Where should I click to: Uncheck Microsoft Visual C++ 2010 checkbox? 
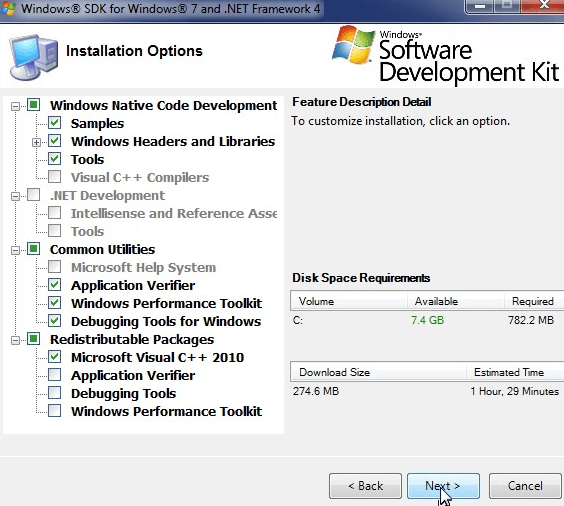(55, 357)
